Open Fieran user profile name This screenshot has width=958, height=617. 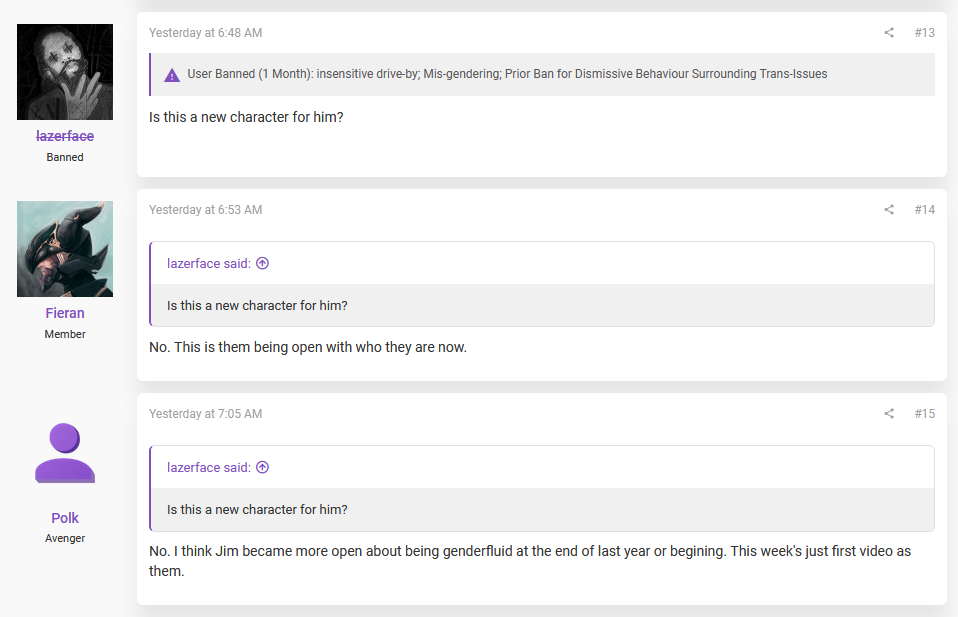(65, 313)
